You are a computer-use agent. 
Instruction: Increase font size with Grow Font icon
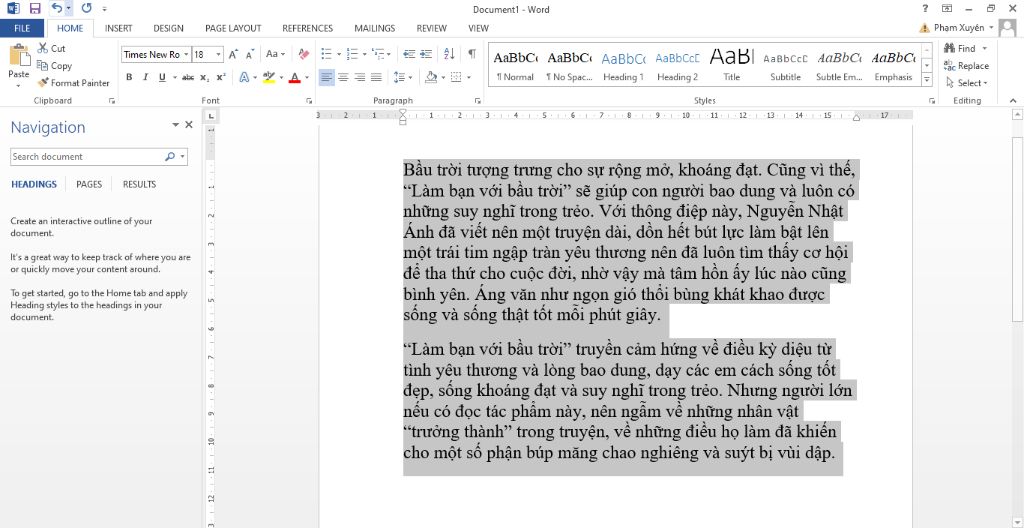pyautogui.click(x=233, y=54)
